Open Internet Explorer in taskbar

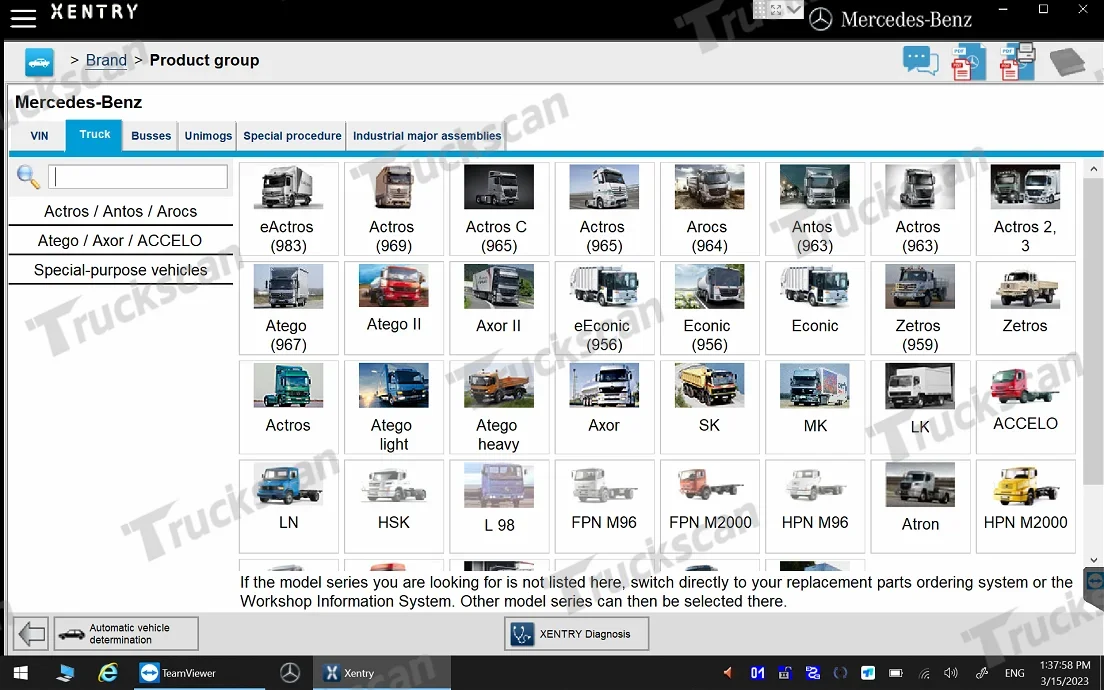tap(108, 673)
